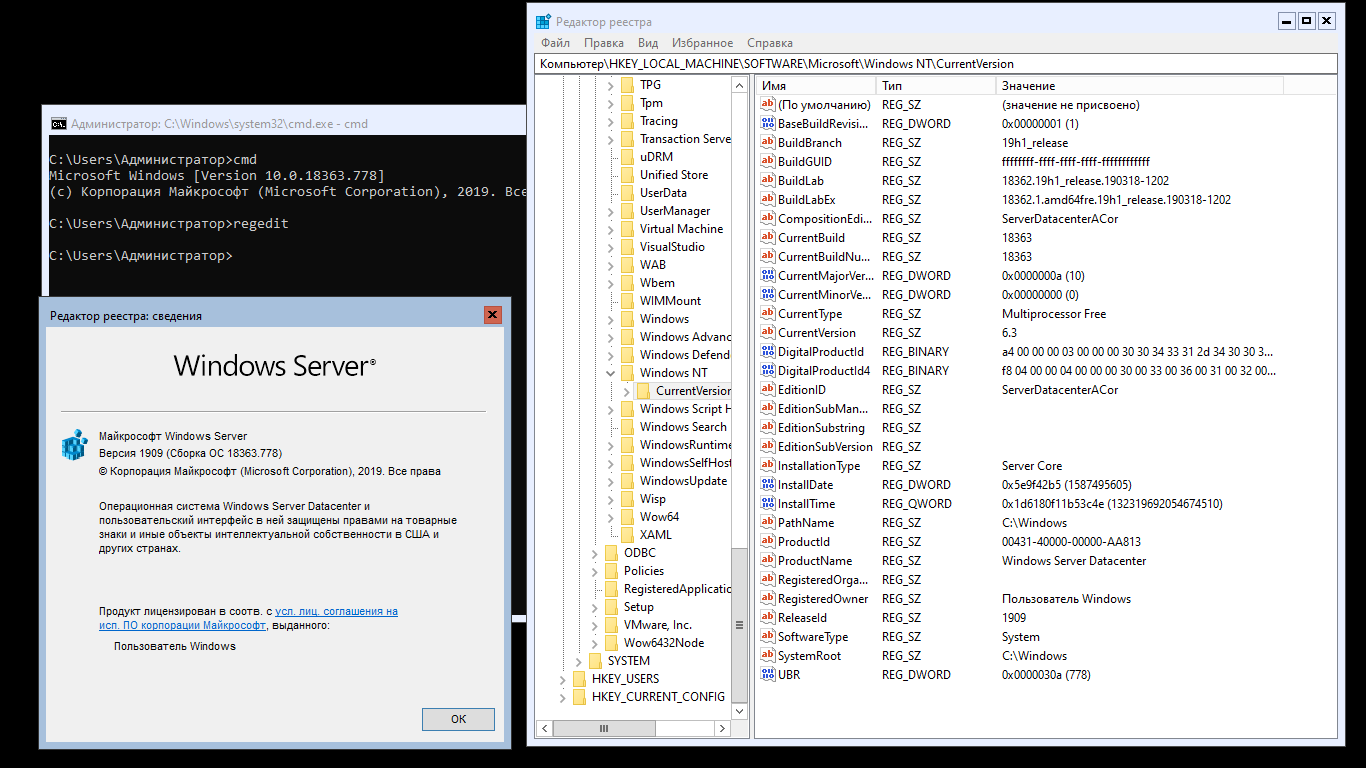Select the Windows Search tree key
The image size is (1366, 768).
coord(683,427)
